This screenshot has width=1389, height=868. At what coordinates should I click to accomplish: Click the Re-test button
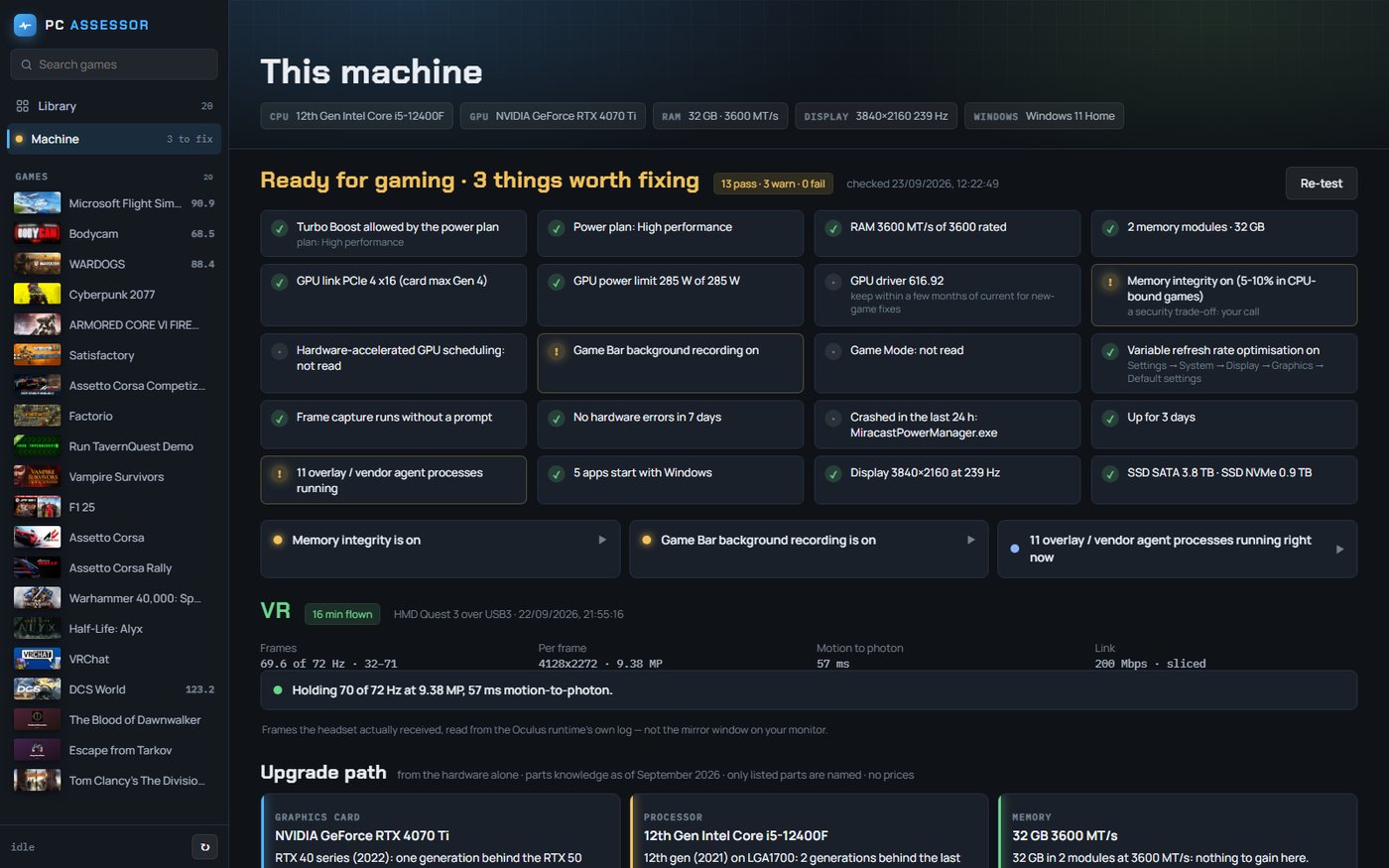[1321, 184]
